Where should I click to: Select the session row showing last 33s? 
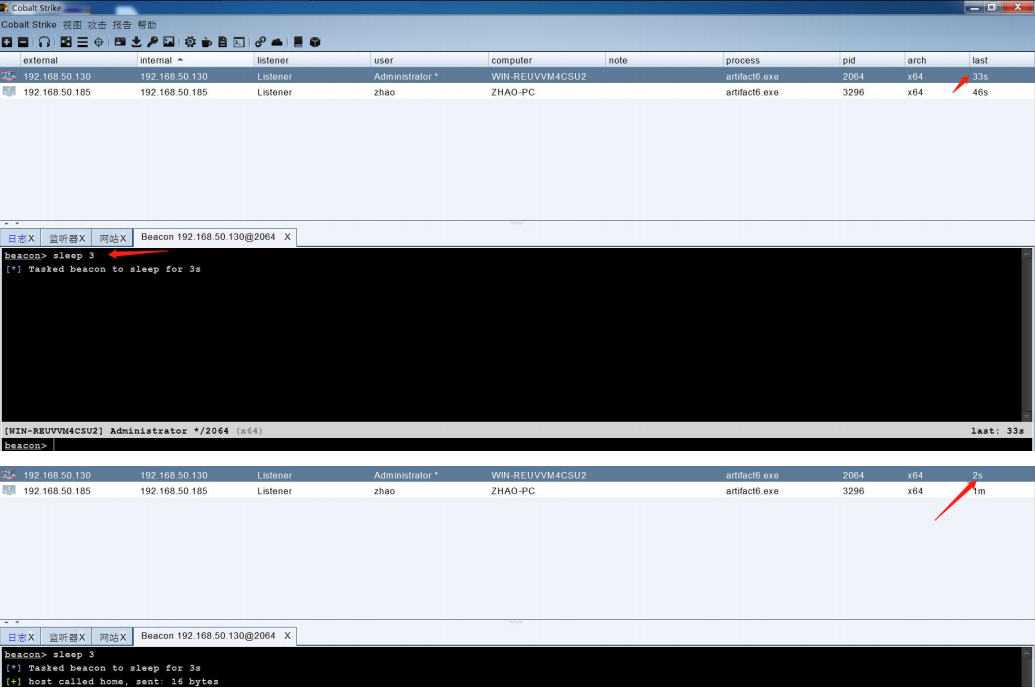[517, 77]
